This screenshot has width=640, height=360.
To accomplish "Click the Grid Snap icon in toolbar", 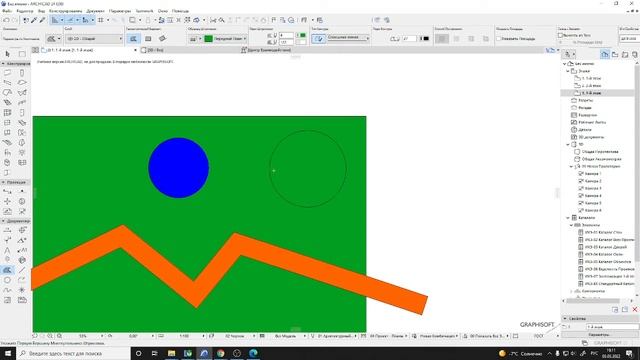I will click(x=100, y=20).
